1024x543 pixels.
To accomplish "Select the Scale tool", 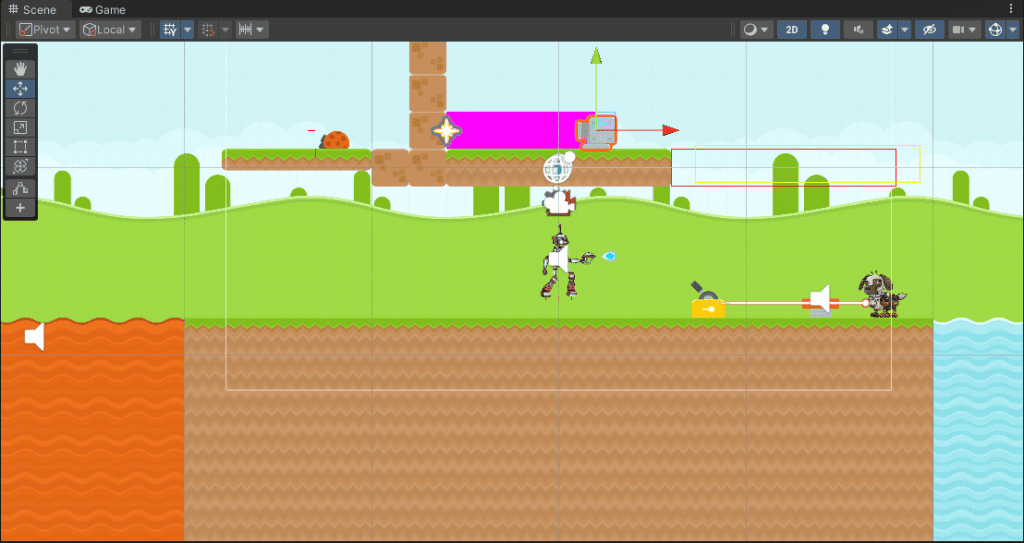I will [20, 128].
